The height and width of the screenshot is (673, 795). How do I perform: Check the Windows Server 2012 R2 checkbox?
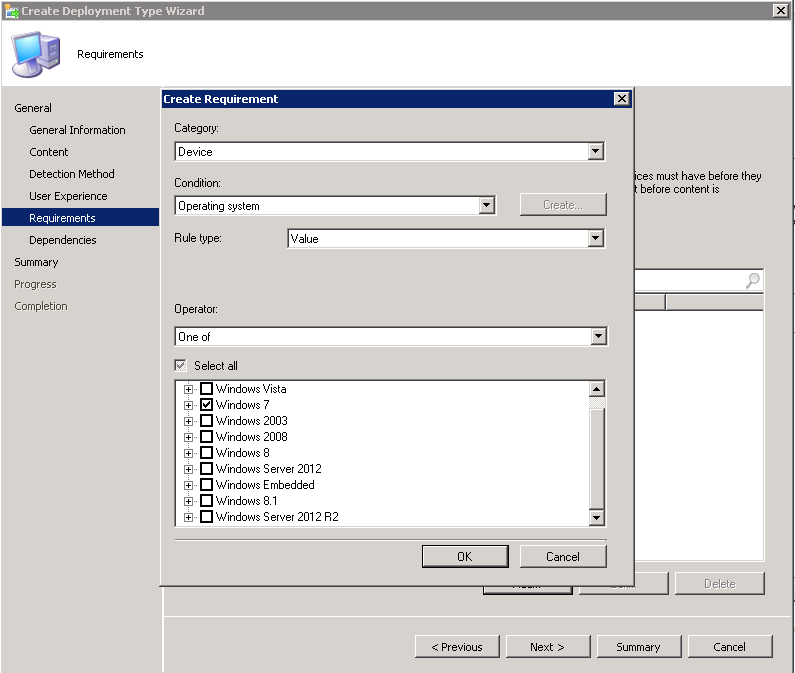point(206,517)
